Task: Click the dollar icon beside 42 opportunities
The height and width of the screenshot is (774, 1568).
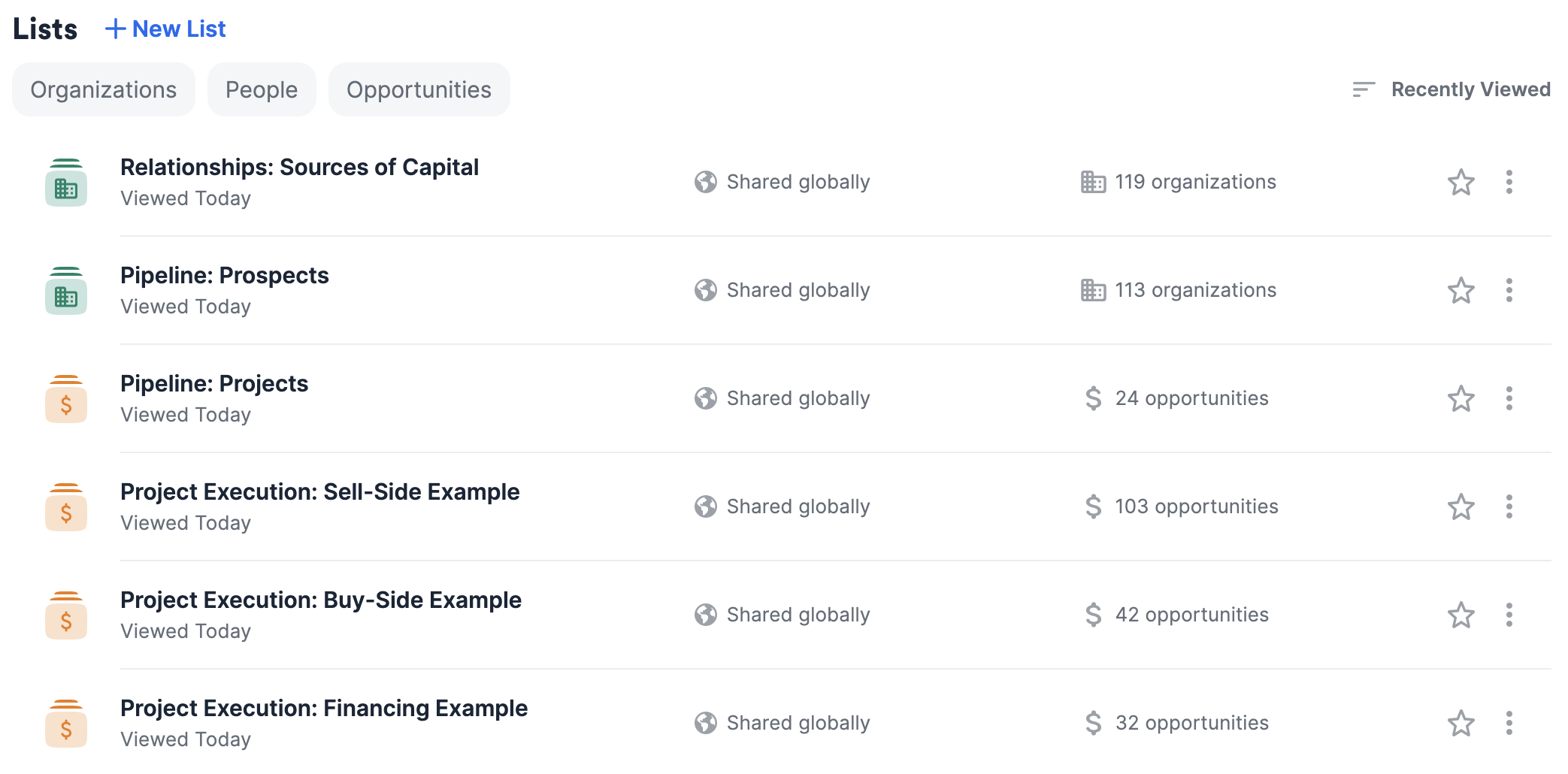Action: click(1093, 615)
